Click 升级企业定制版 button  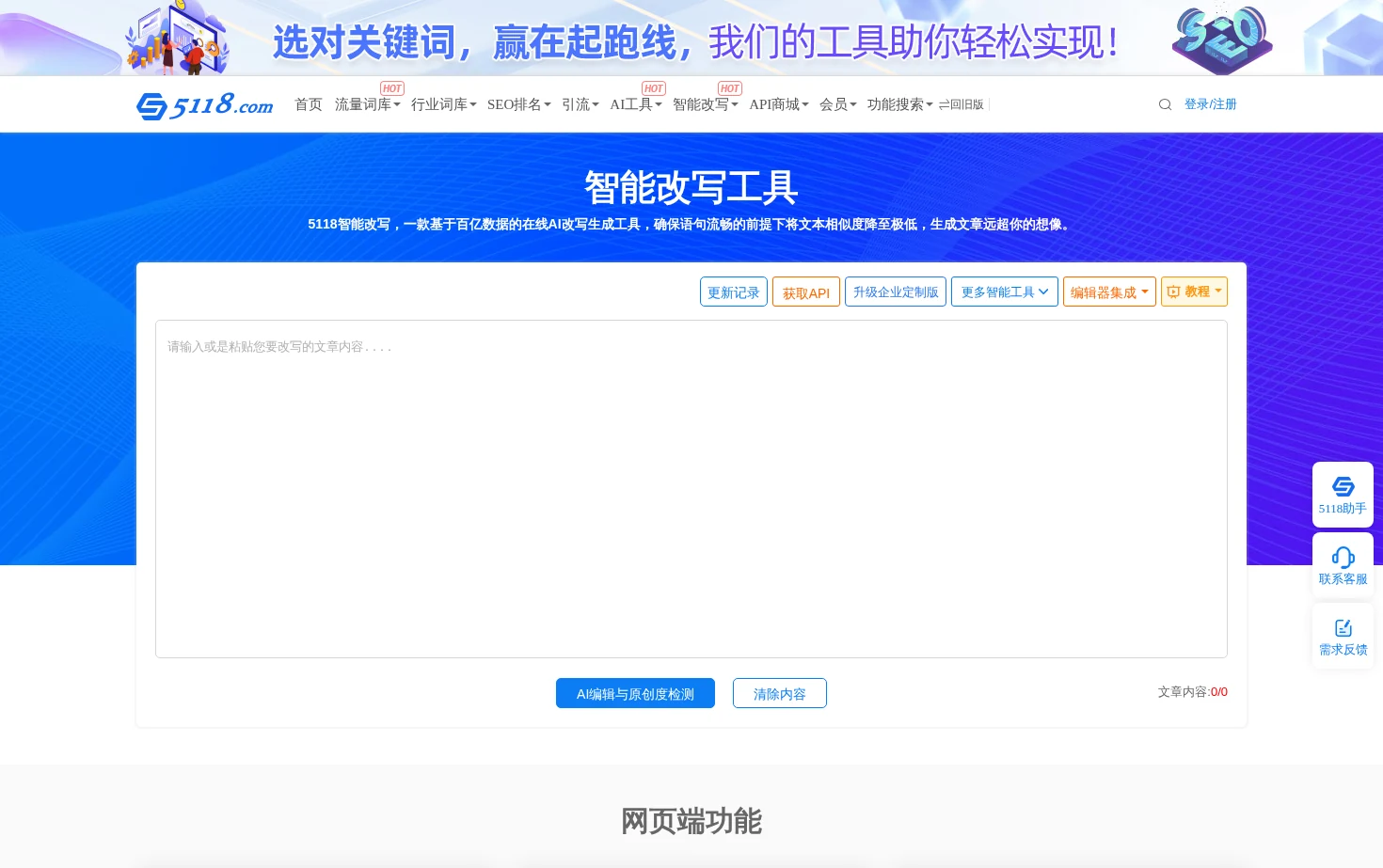tap(896, 292)
